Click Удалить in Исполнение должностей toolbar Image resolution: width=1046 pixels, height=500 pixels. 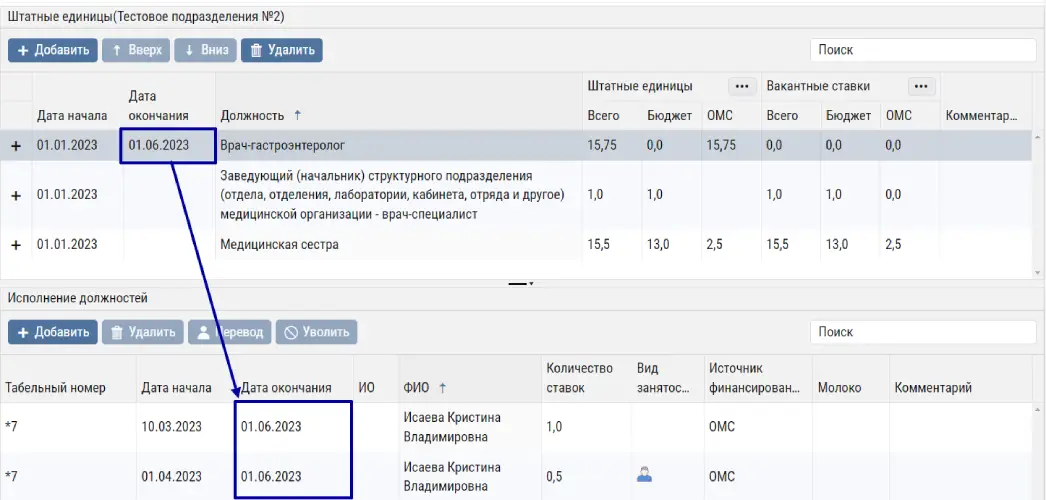pos(142,332)
